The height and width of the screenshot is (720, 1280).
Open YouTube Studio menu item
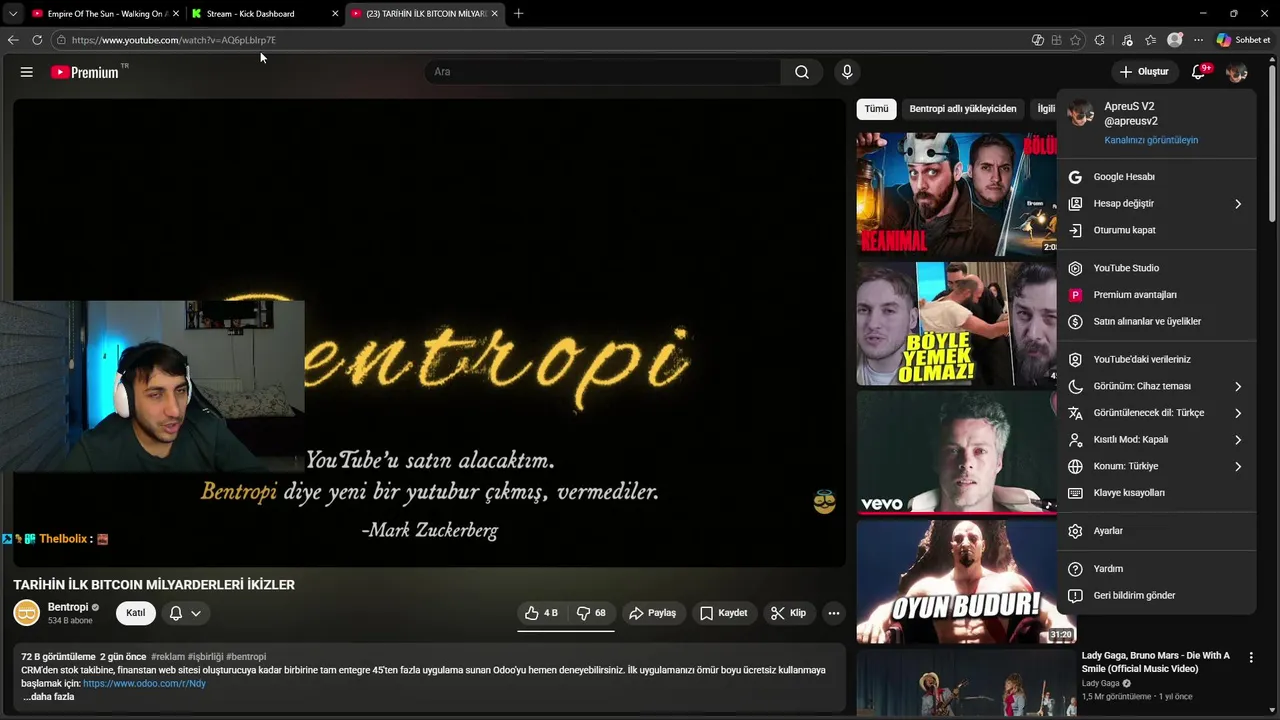click(1156, 268)
